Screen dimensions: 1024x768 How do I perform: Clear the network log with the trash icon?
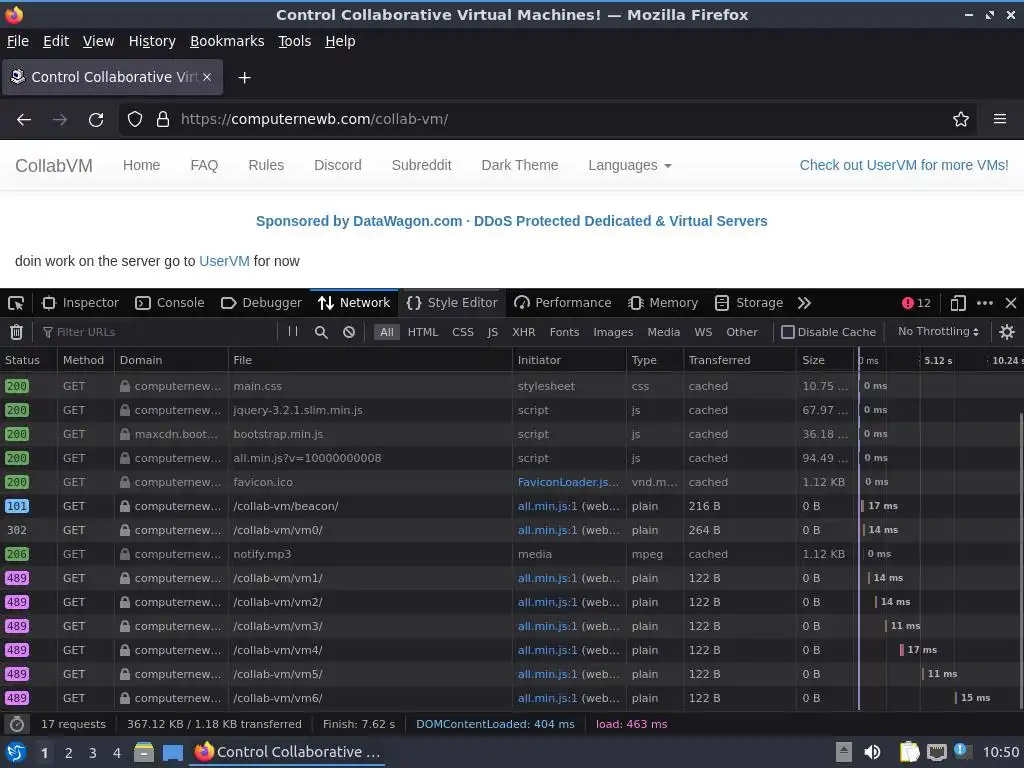16,332
